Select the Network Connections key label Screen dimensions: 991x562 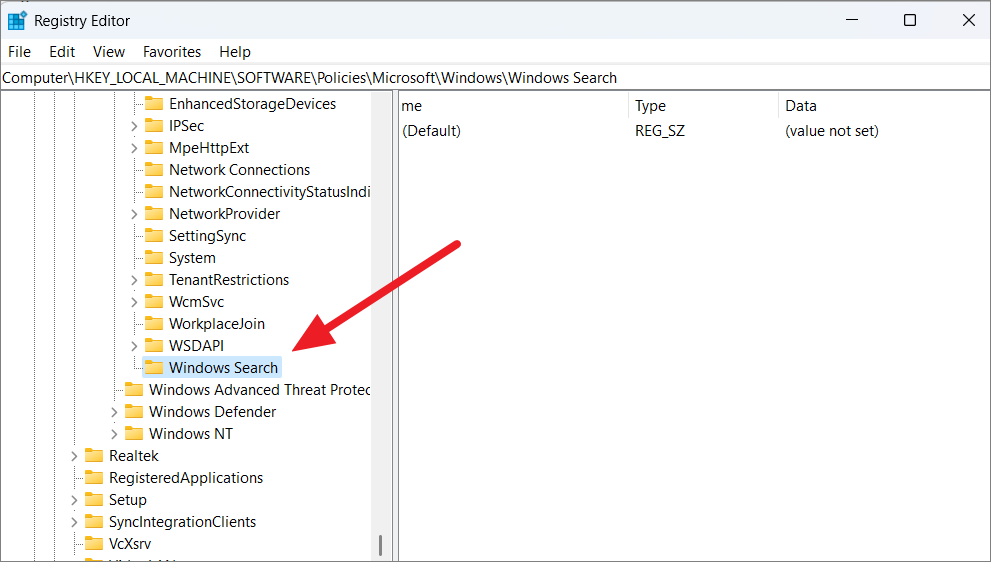coord(240,170)
